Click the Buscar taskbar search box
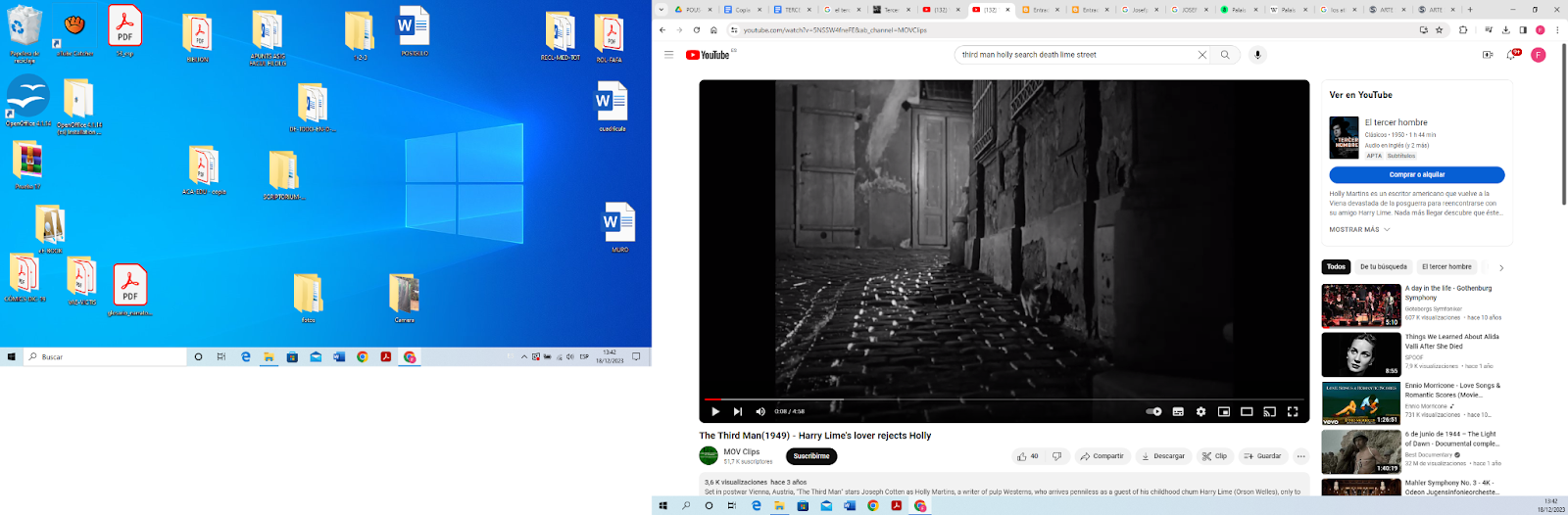1568x515 pixels. pos(105,357)
